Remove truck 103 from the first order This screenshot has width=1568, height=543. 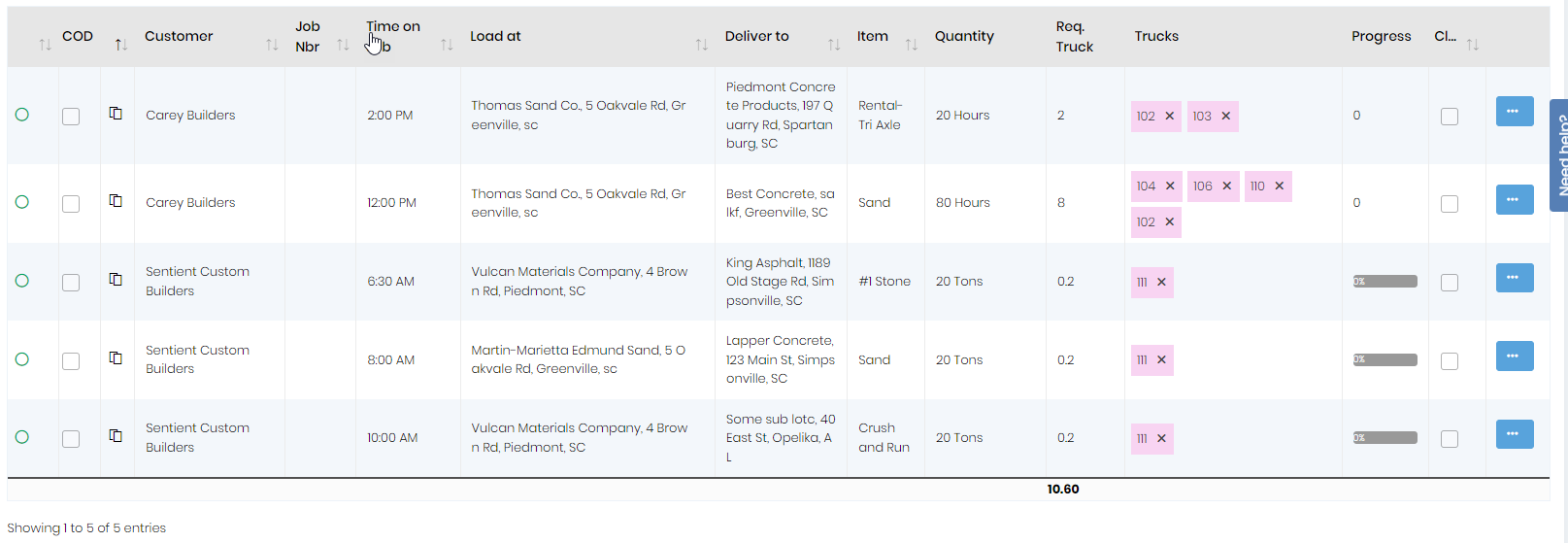point(1226,117)
